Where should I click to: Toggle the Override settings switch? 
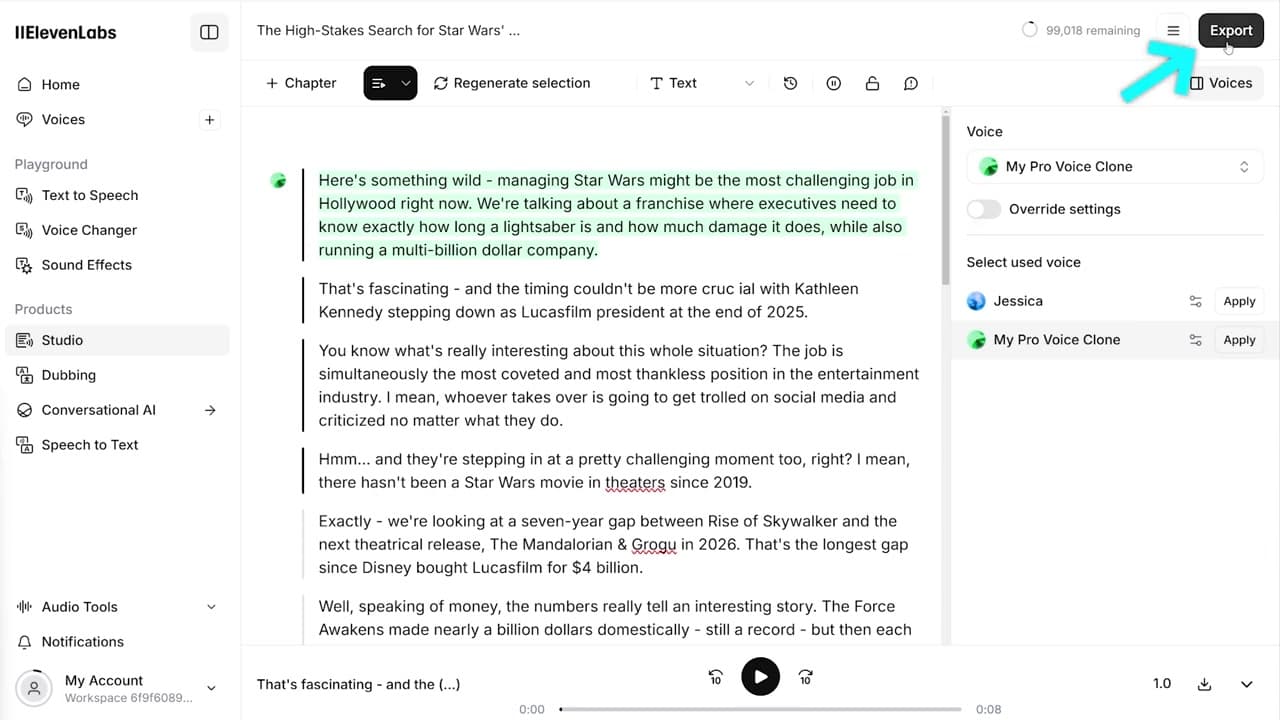984,209
